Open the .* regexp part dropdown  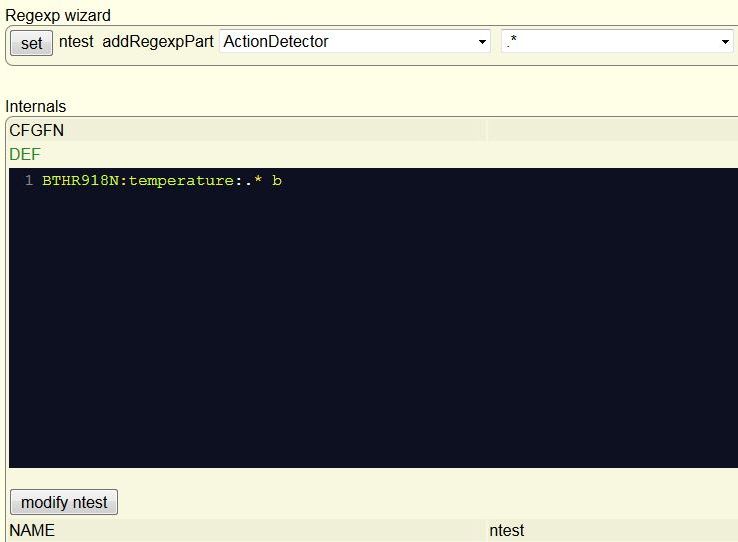[619, 41]
